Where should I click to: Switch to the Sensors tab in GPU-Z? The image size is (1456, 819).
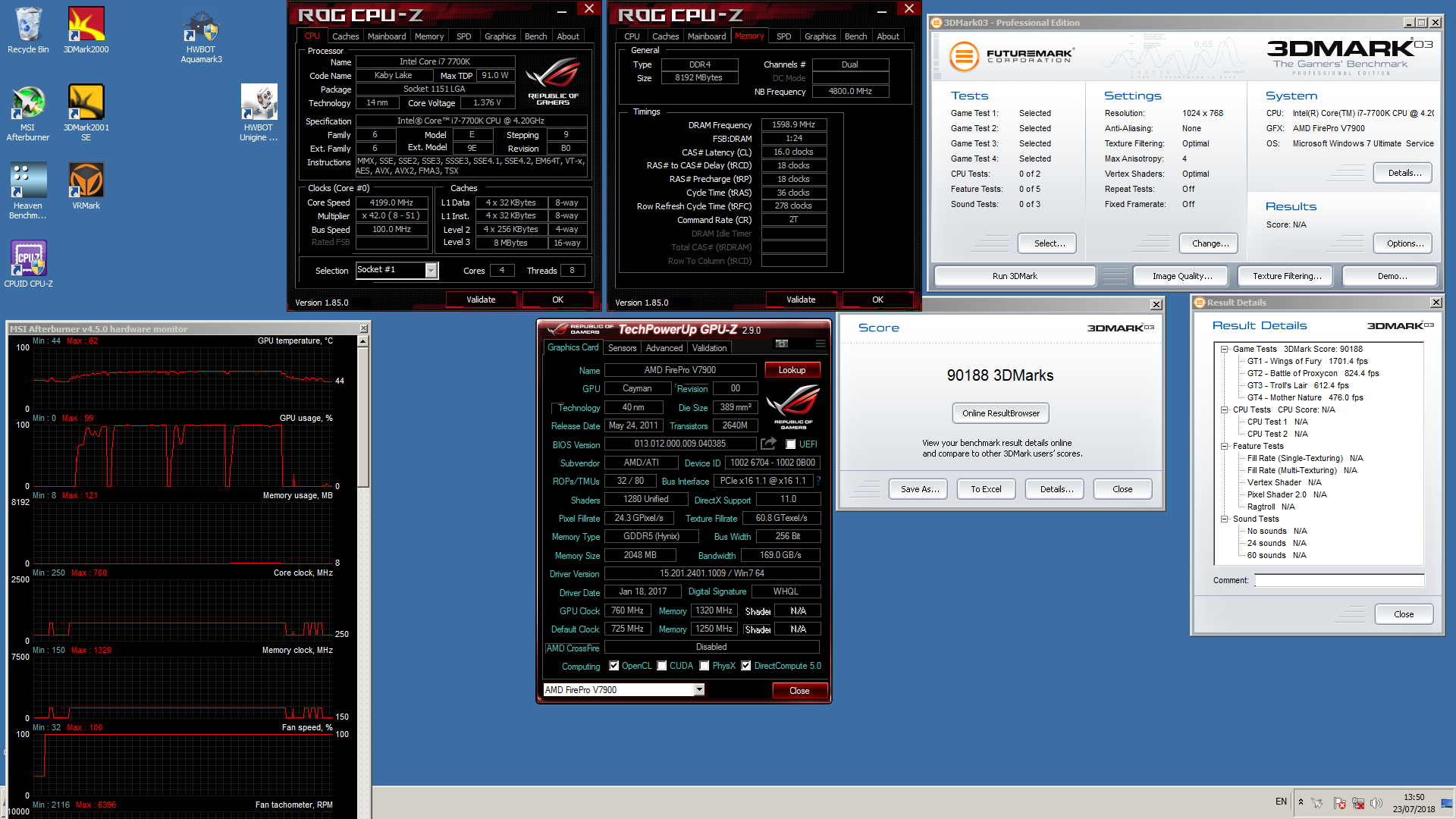click(622, 348)
